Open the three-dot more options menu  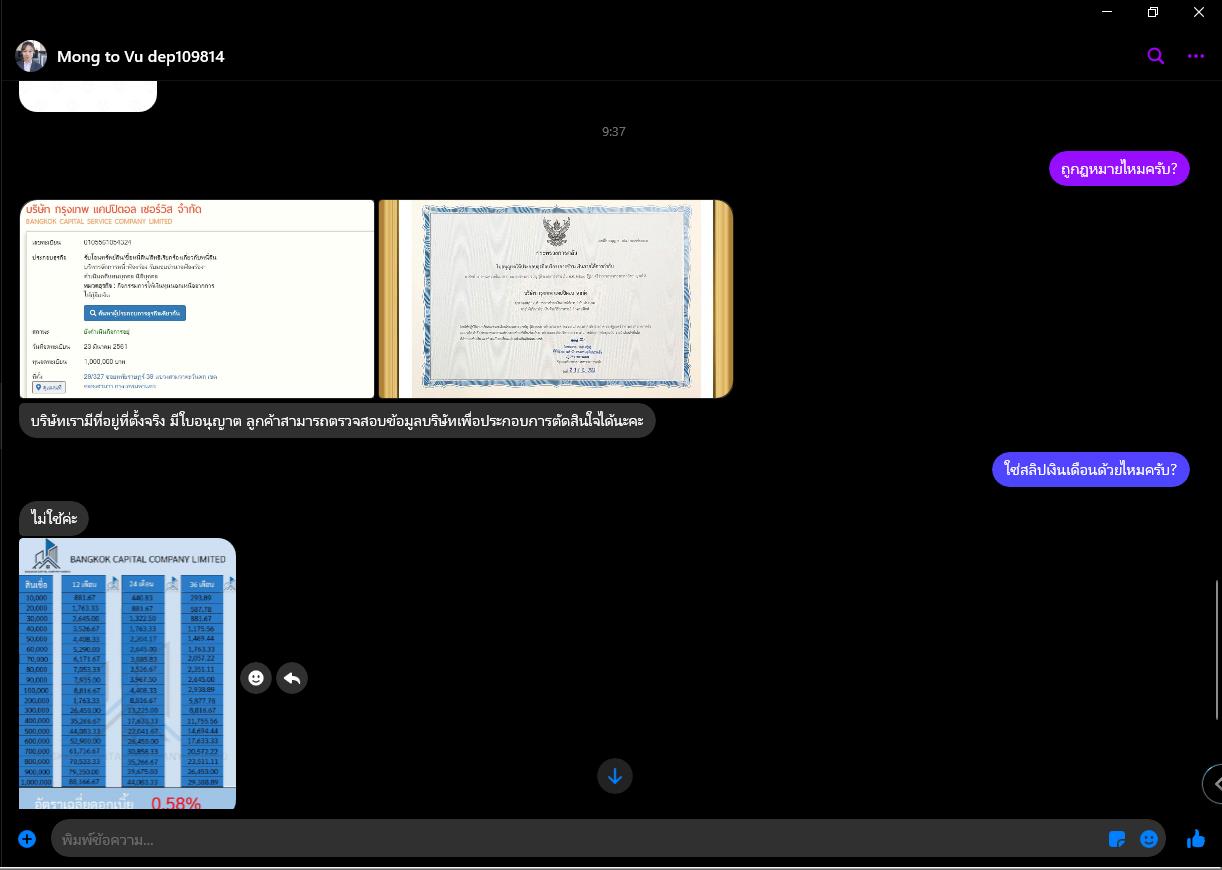click(1195, 56)
